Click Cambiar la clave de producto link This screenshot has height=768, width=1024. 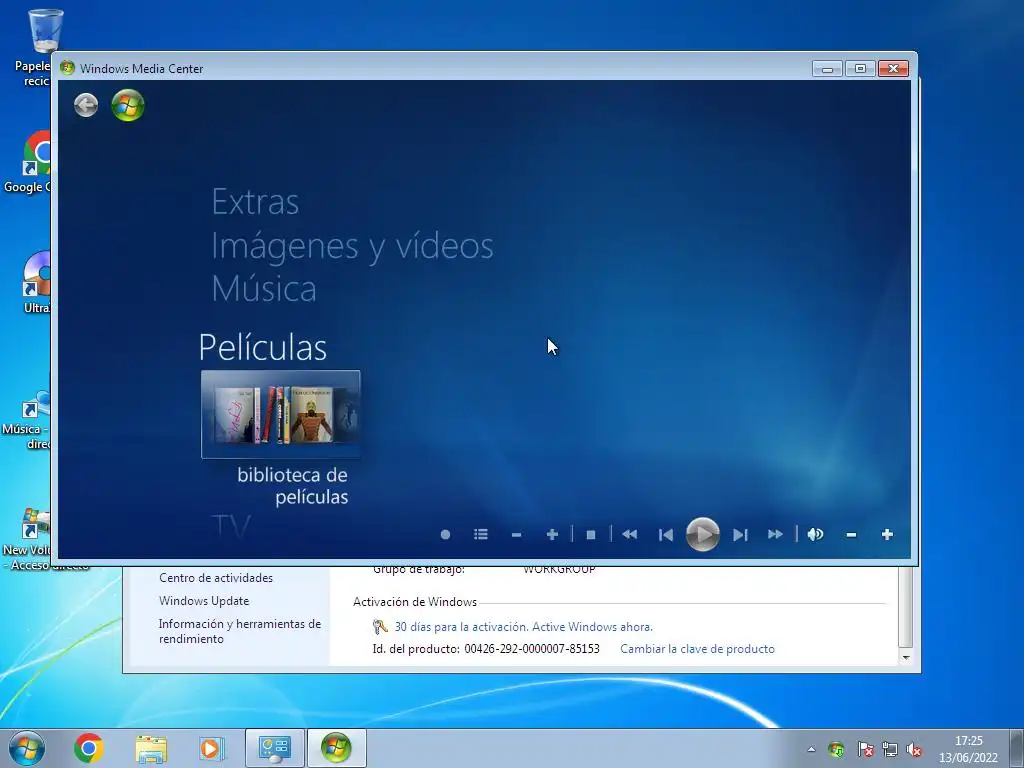click(697, 649)
